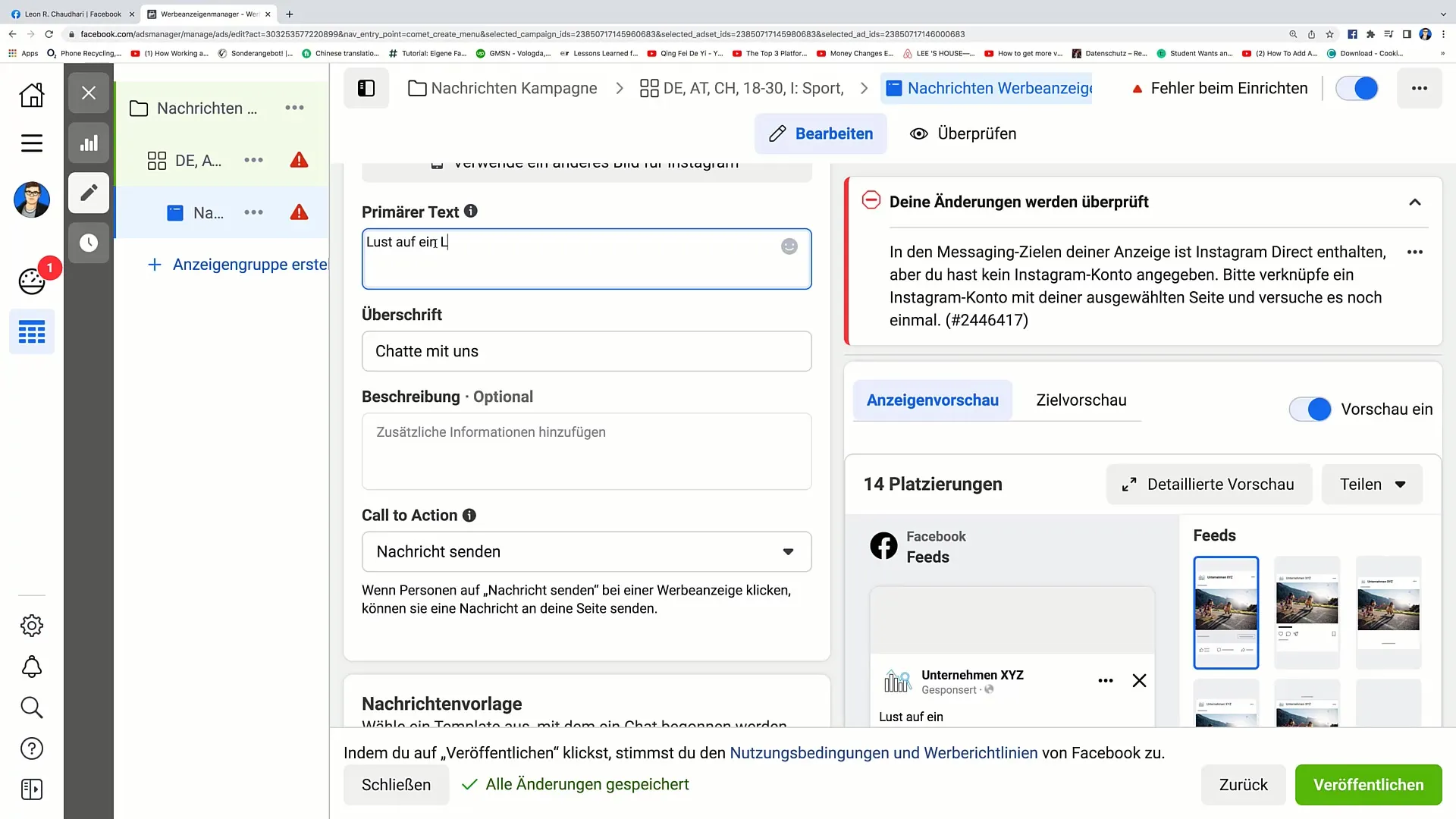Select the pencil edit icon in dark panel
Viewport: 1456px width, 819px height.
[x=89, y=193]
